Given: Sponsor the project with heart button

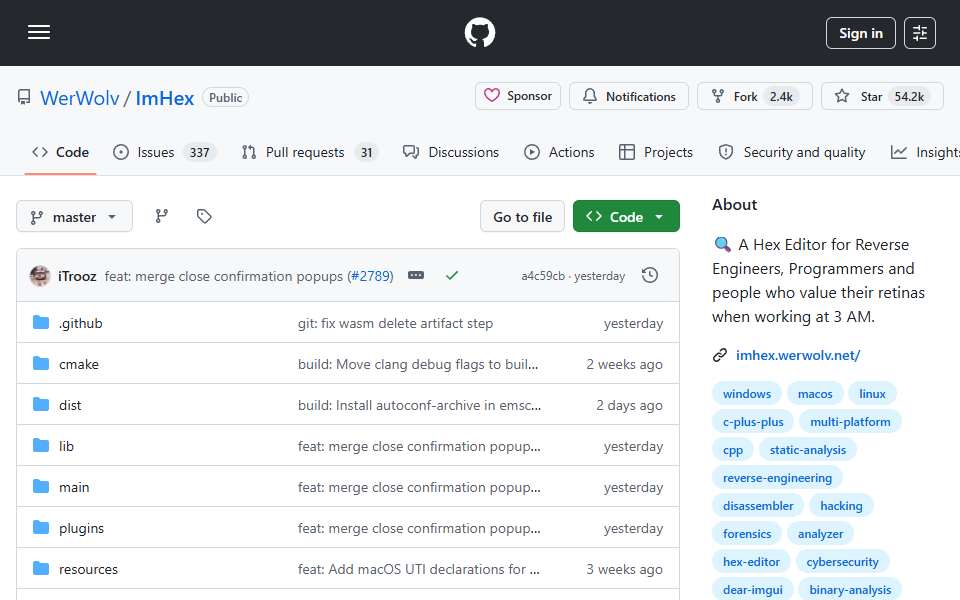Looking at the screenshot, I should (x=518, y=96).
